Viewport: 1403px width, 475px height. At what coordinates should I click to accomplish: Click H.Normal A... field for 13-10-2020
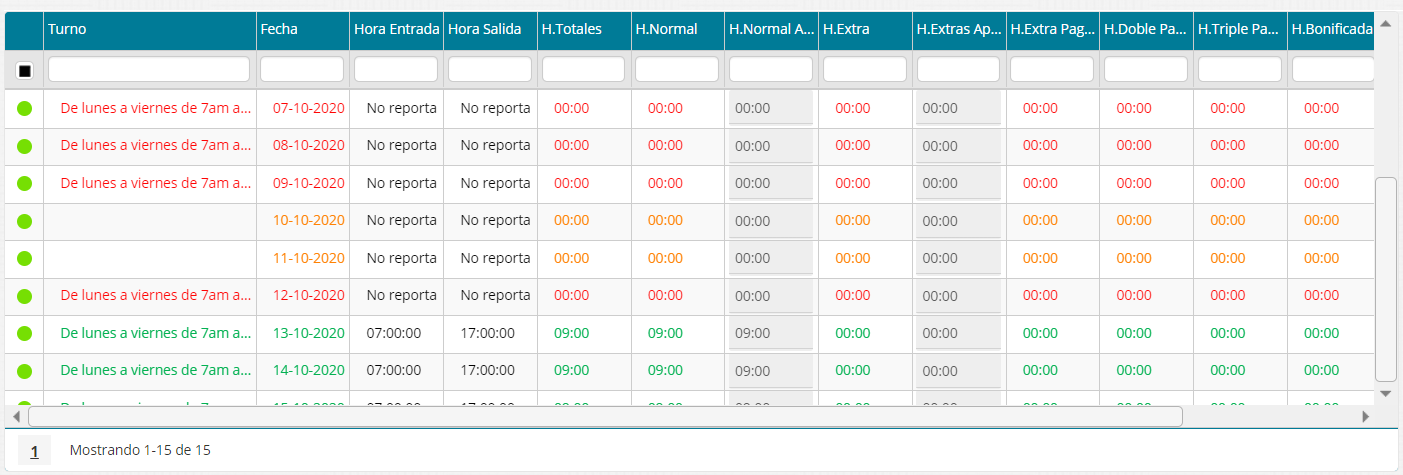coord(771,334)
